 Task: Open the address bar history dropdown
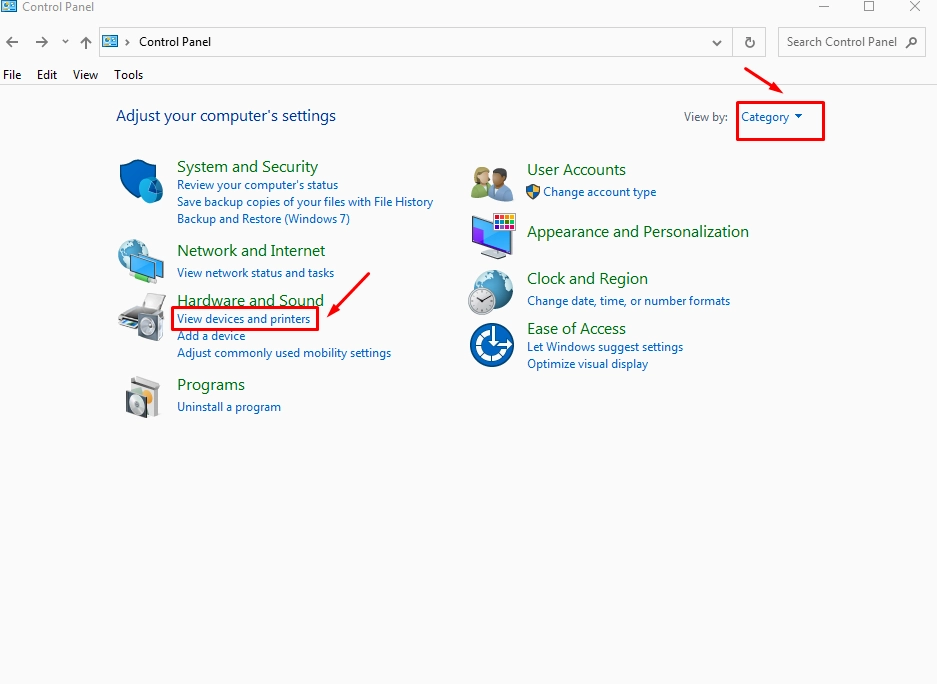[x=717, y=42]
